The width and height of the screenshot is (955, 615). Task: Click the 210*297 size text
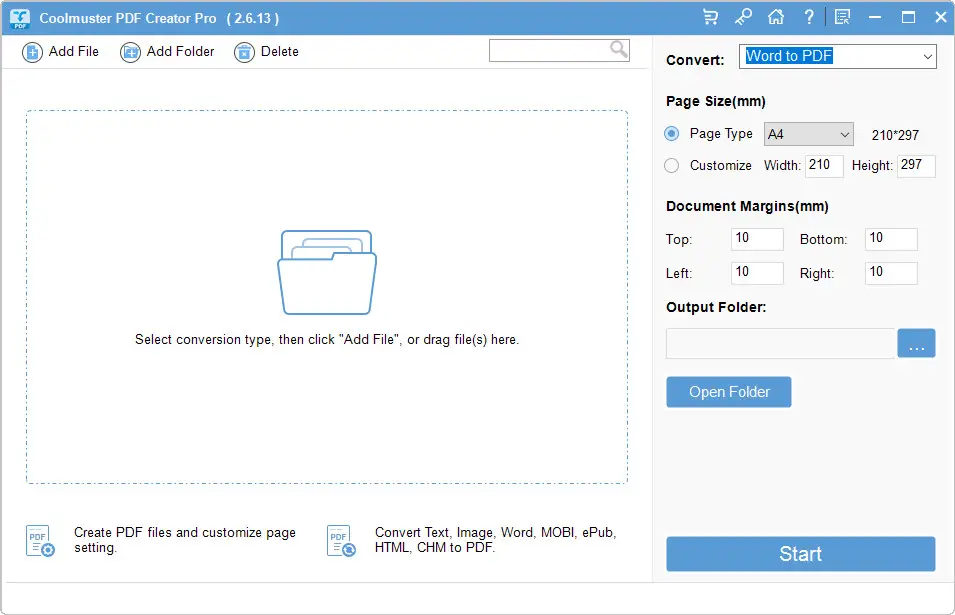[x=895, y=135]
